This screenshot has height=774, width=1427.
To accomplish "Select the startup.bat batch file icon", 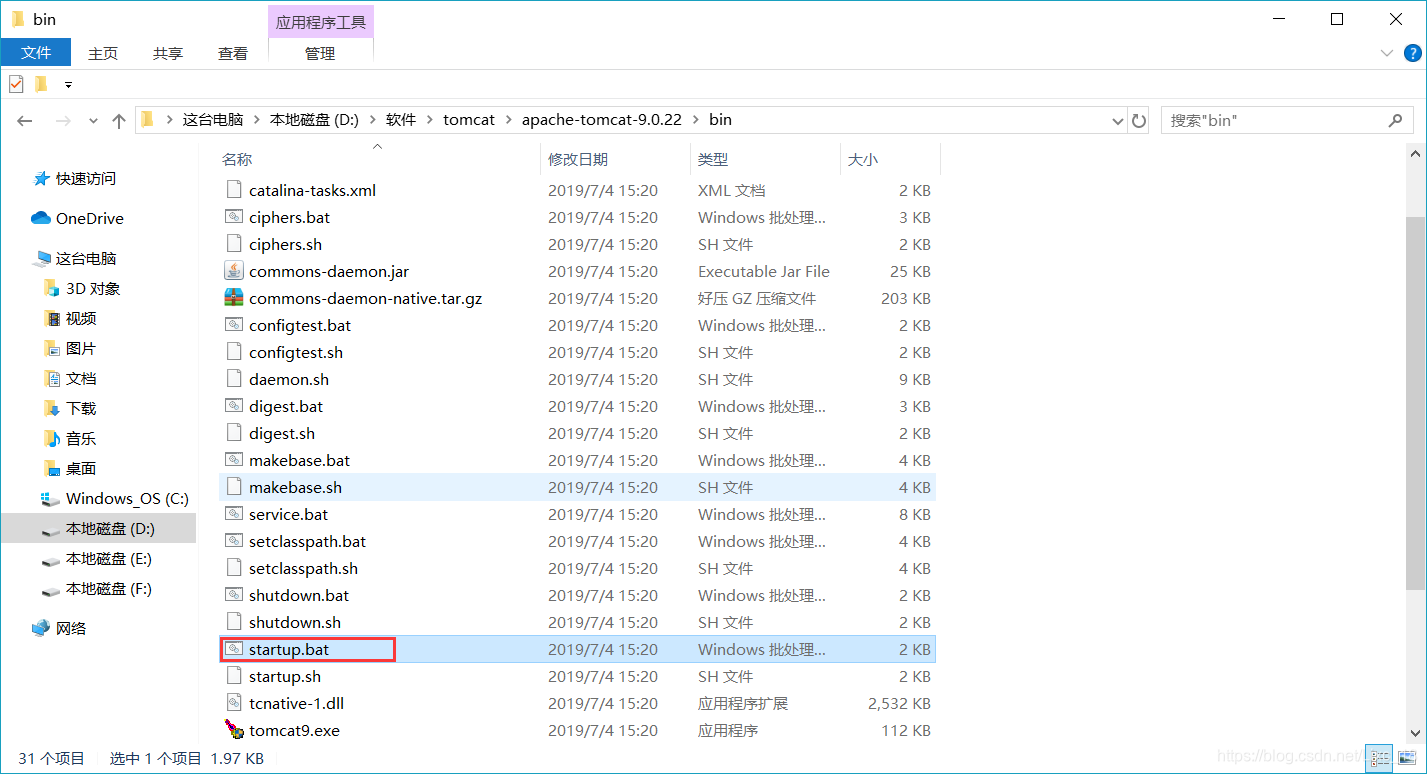I will click(x=234, y=649).
